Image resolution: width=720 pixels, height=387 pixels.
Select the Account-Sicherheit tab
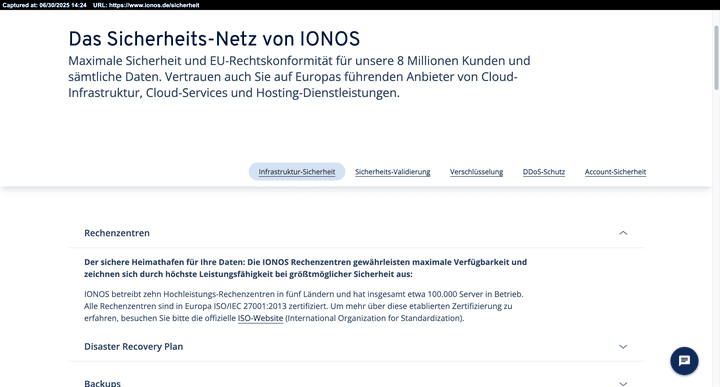[615, 172]
